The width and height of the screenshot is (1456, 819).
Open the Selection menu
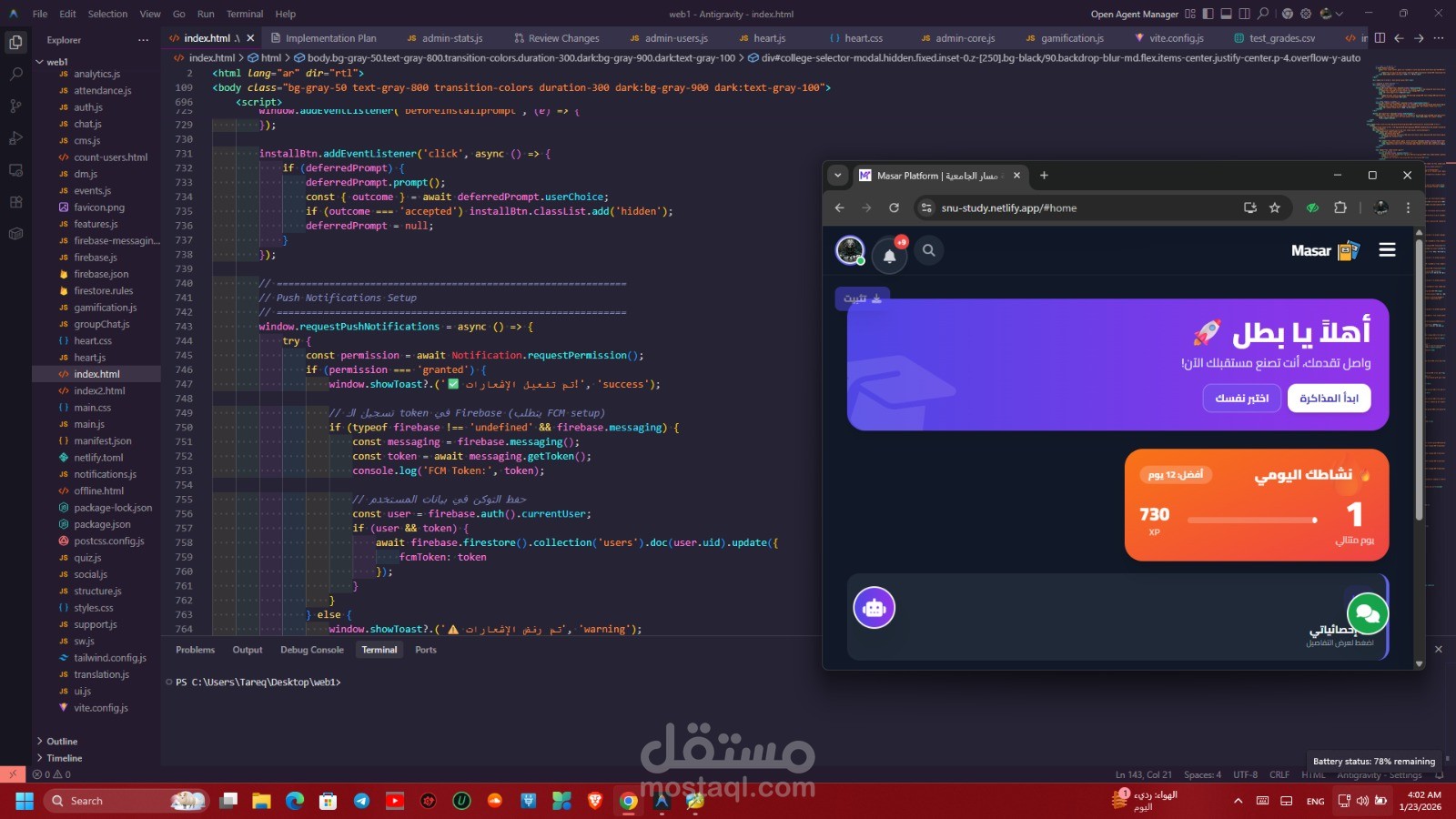[107, 14]
